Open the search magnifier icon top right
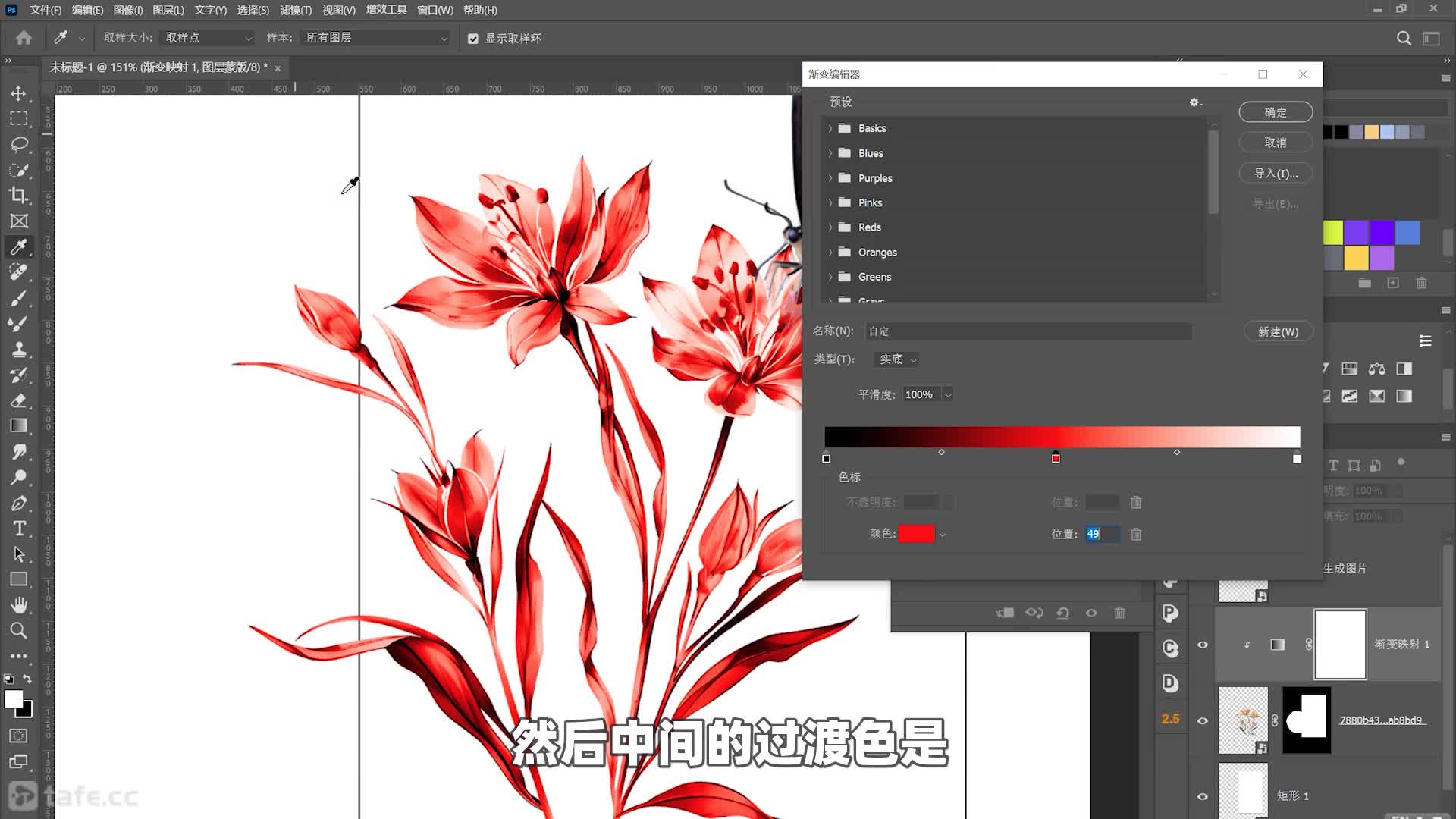Screen dimensions: 1456x819 coord(1404,38)
